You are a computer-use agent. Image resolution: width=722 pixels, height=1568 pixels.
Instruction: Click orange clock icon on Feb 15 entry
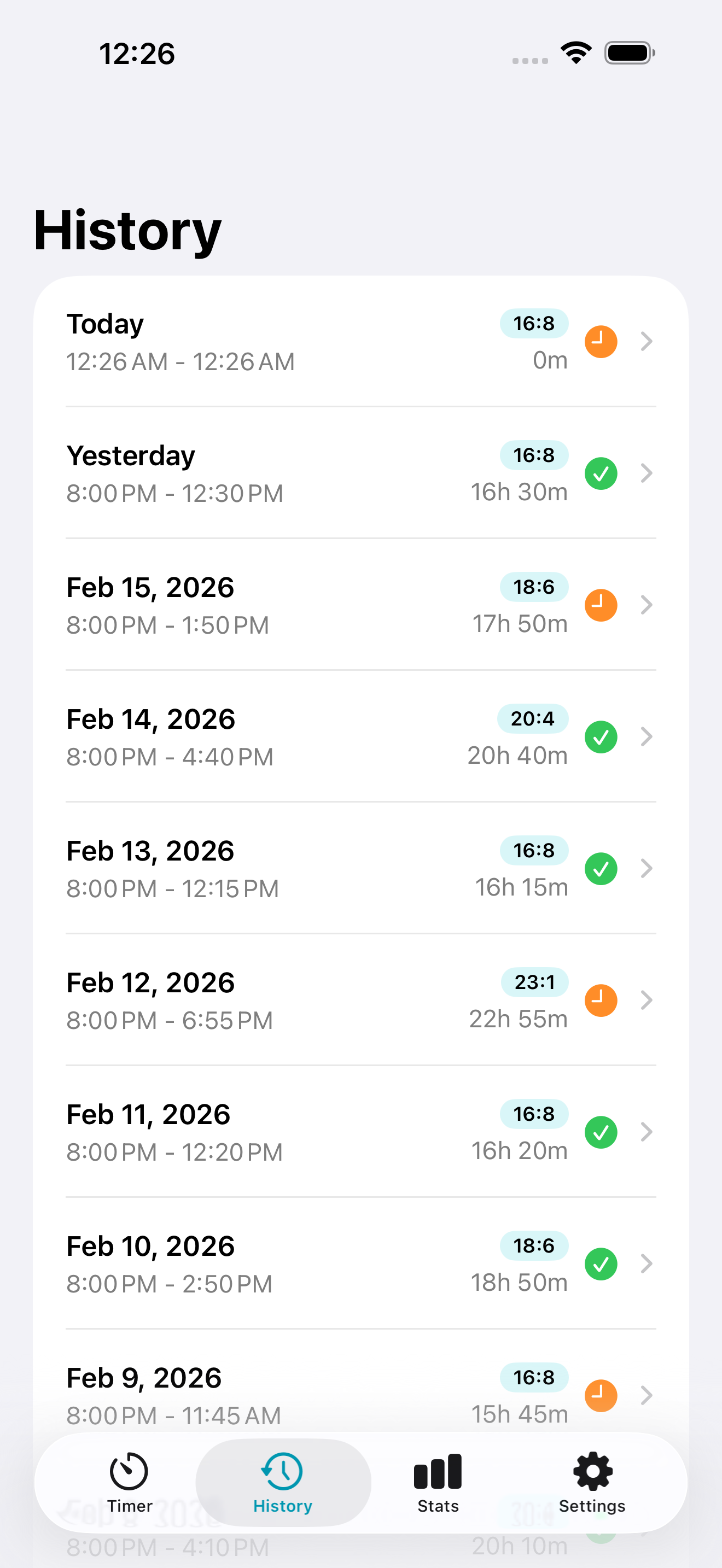(601, 605)
